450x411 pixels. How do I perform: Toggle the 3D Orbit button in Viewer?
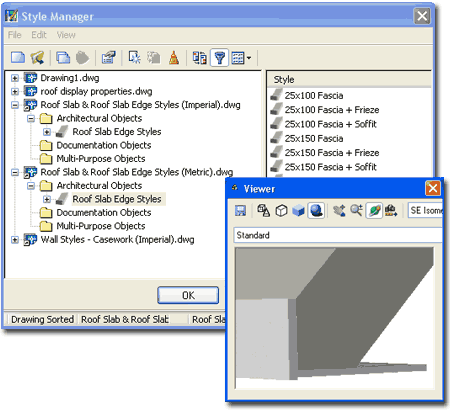(374, 210)
